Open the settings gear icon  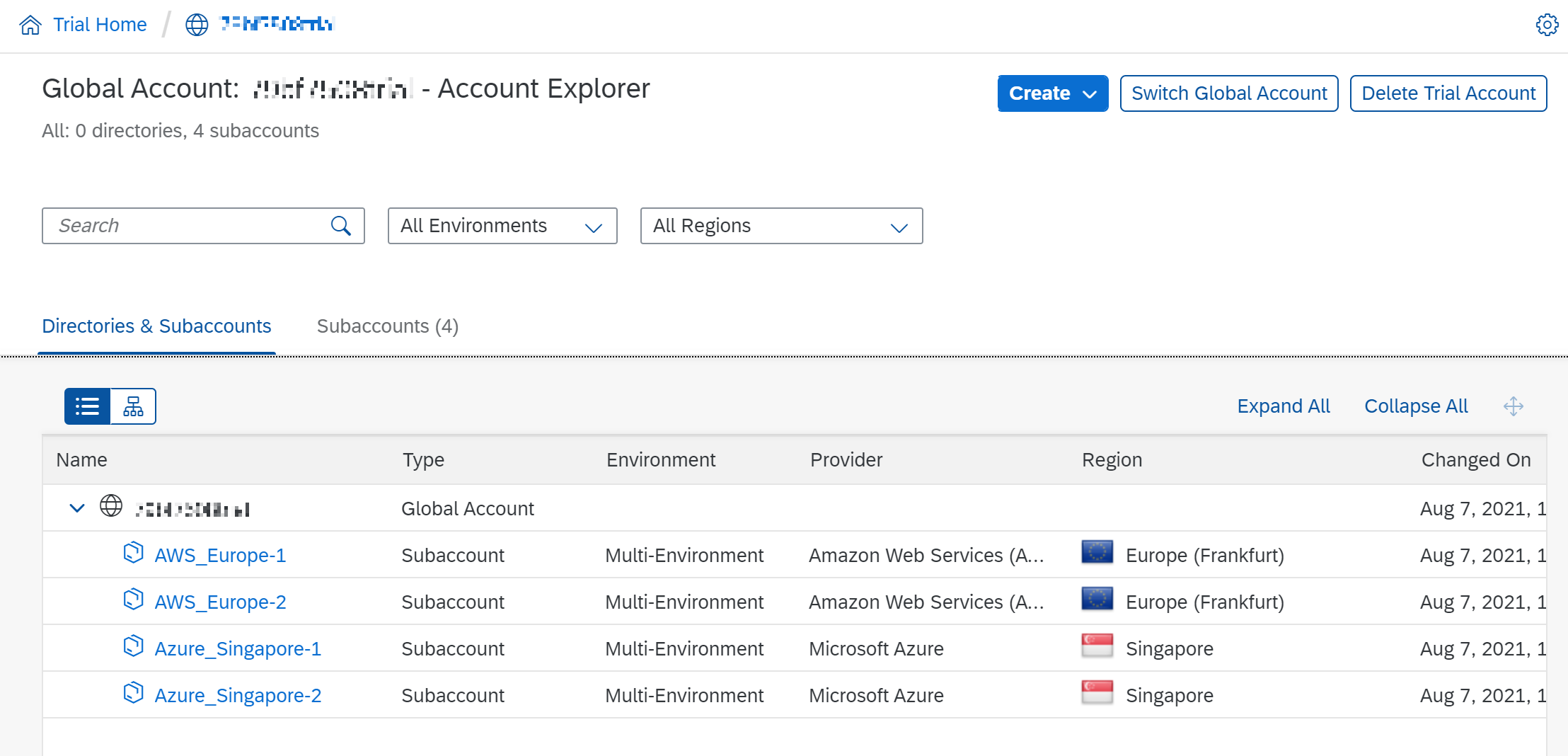tap(1547, 25)
